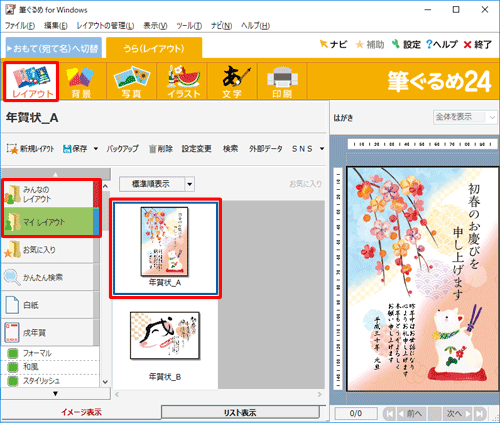Select the 年賀状_A thumbnail

[165, 248]
